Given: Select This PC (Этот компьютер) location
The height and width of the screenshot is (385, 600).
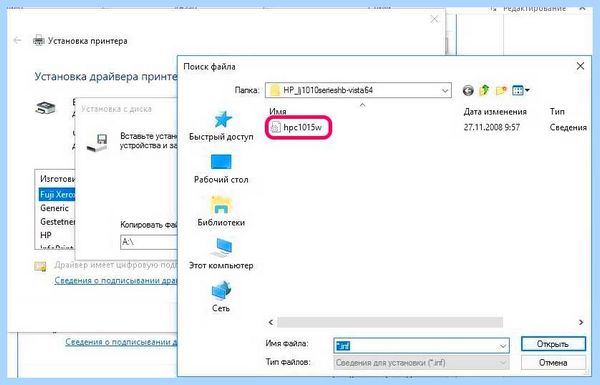Looking at the screenshot, I should pyautogui.click(x=221, y=254).
